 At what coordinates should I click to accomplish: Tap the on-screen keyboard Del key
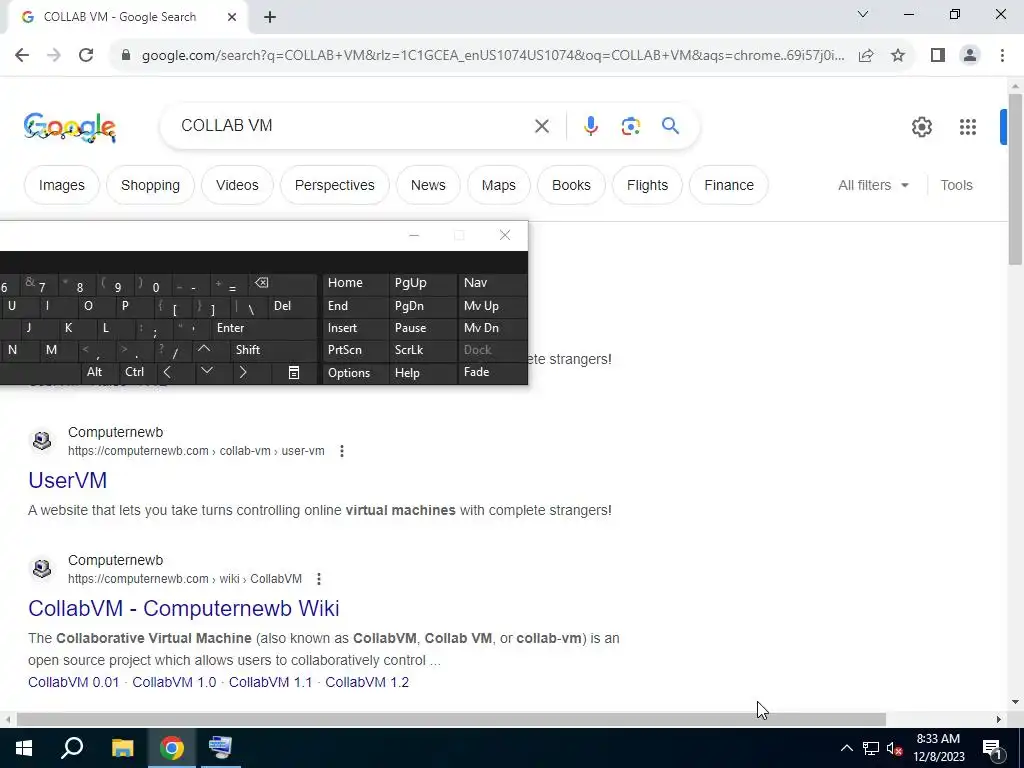pos(292,306)
